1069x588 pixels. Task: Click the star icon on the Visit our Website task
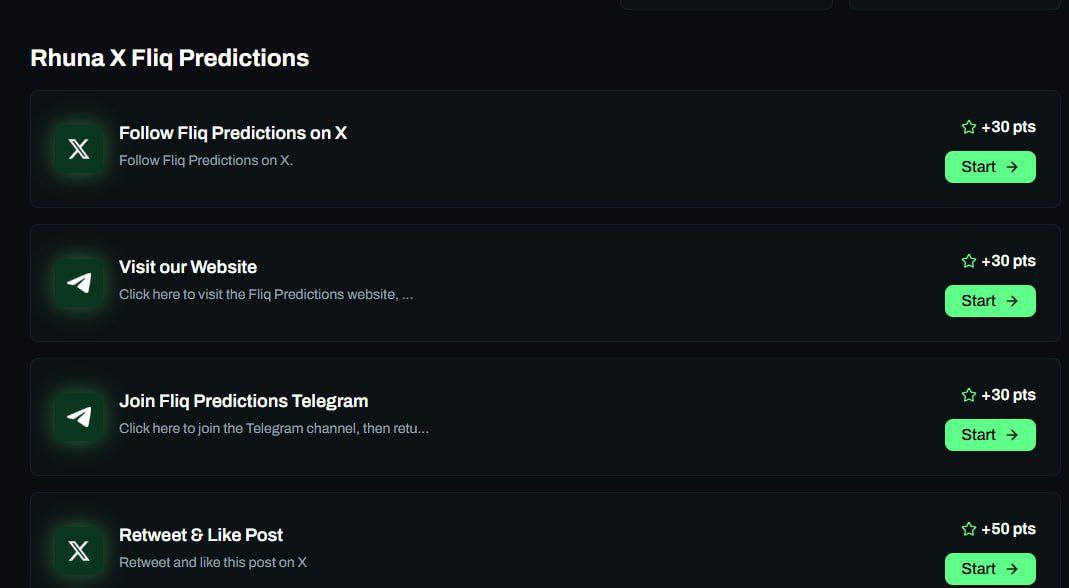(x=968, y=261)
